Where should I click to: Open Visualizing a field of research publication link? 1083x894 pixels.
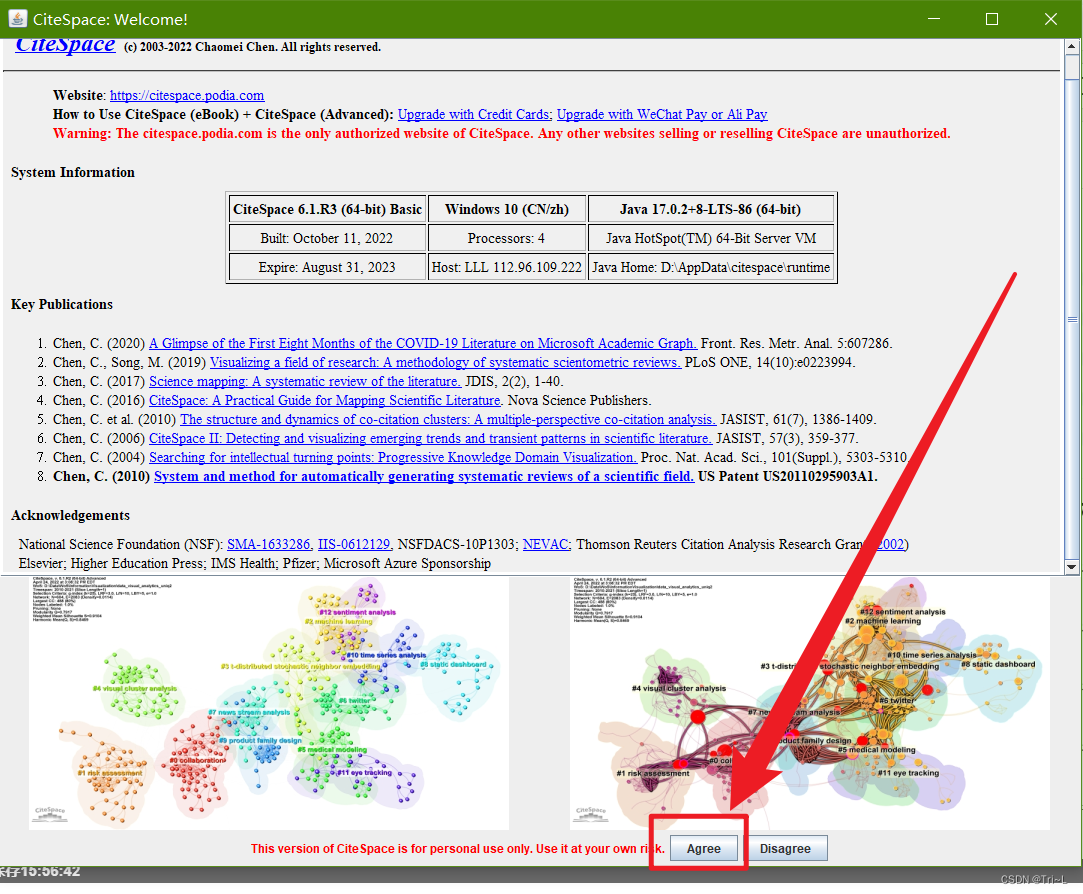[x=445, y=363]
